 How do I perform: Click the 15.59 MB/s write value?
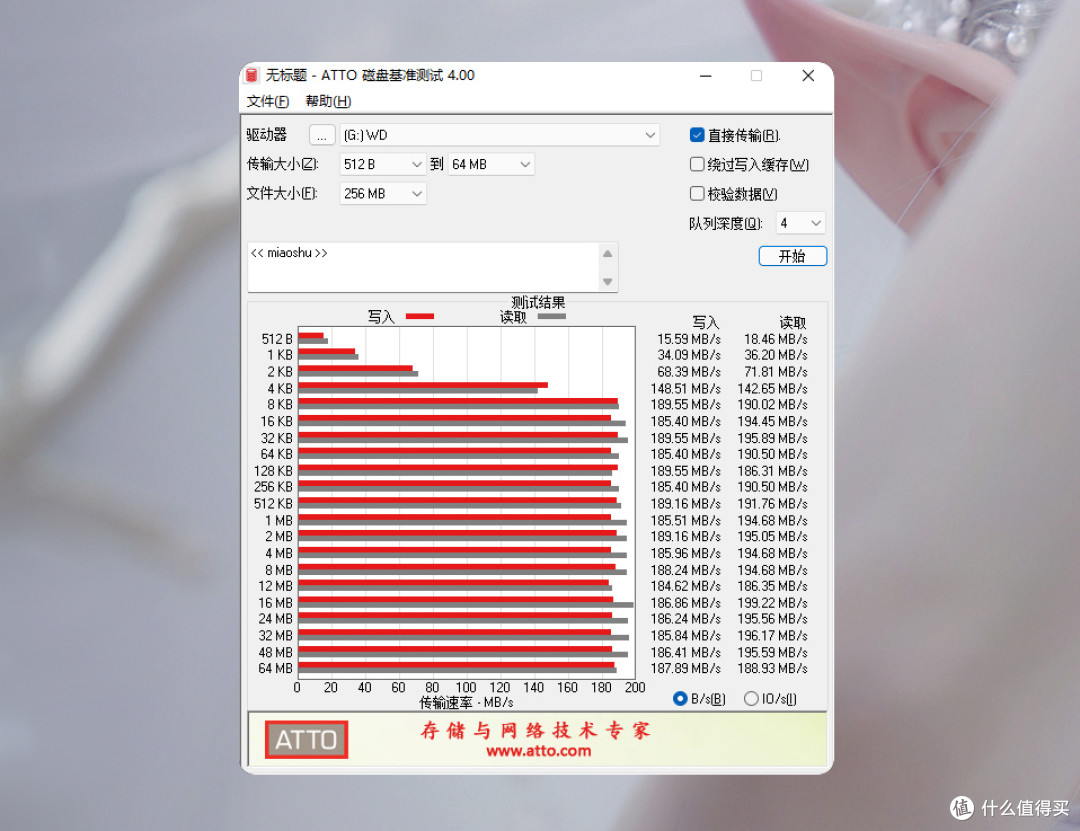coord(689,339)
